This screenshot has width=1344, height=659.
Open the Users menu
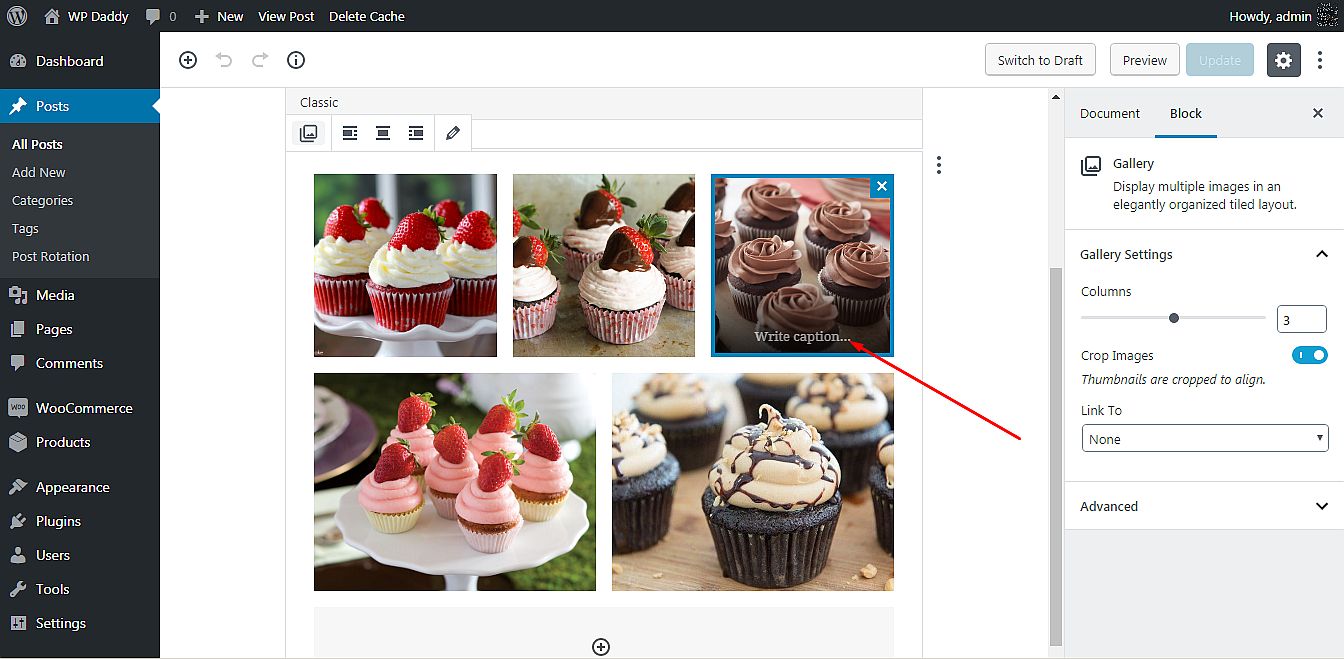click(80, 555)
